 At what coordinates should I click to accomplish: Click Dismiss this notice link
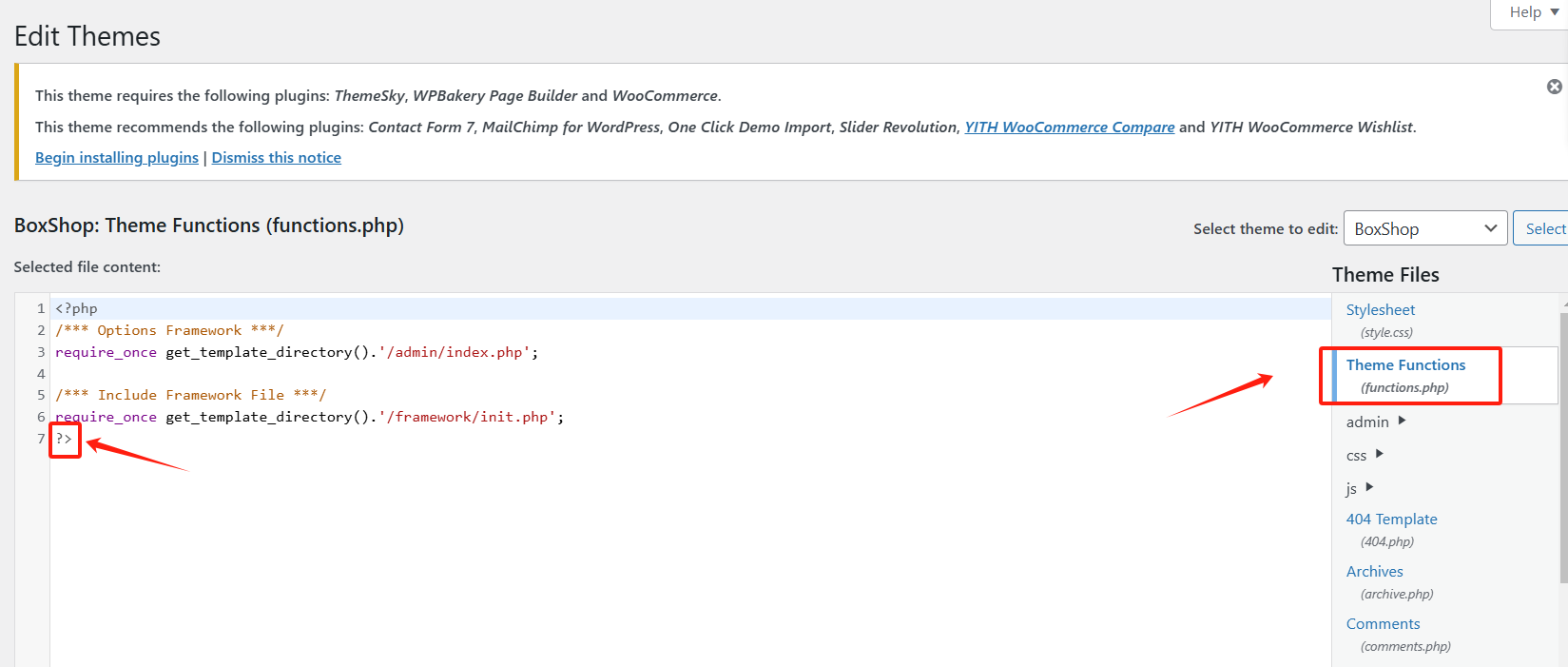click(x=276, y=158)
